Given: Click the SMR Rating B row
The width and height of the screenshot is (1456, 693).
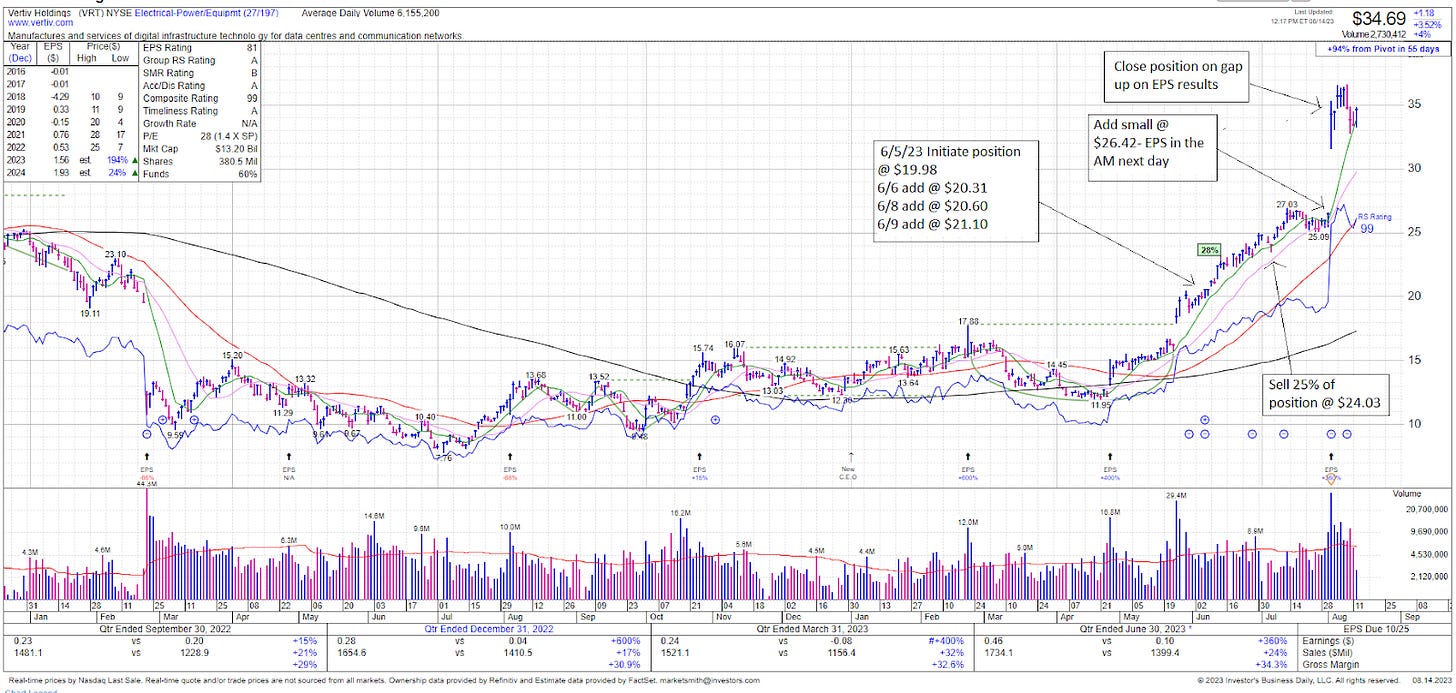Looking at the screenshot, I should 202,74.
